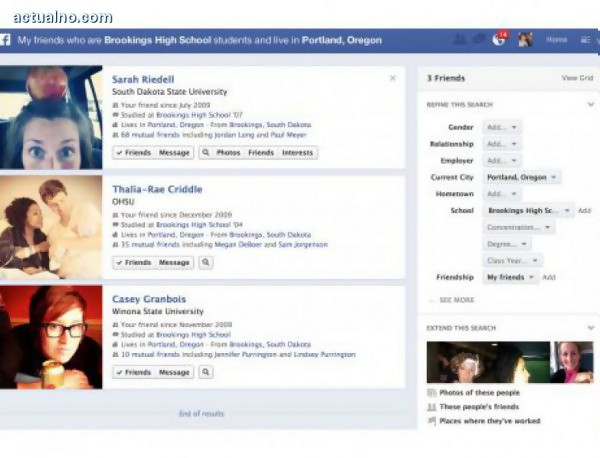The image size is (600, 458).
Task: Collapse the Refine This Search section
Action: [591, 104]
